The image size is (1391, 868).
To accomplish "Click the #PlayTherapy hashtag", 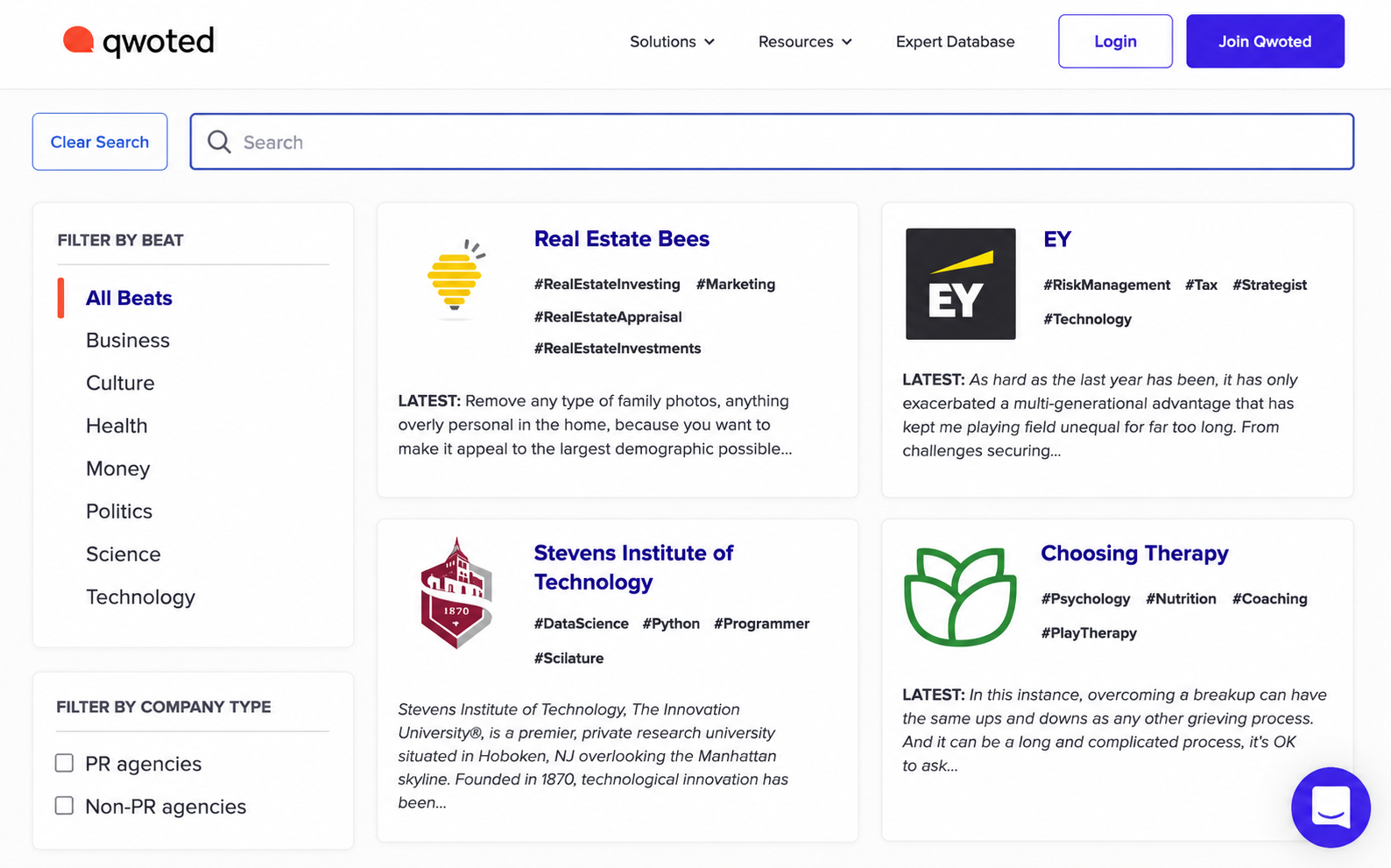I will pos(1089,633).
